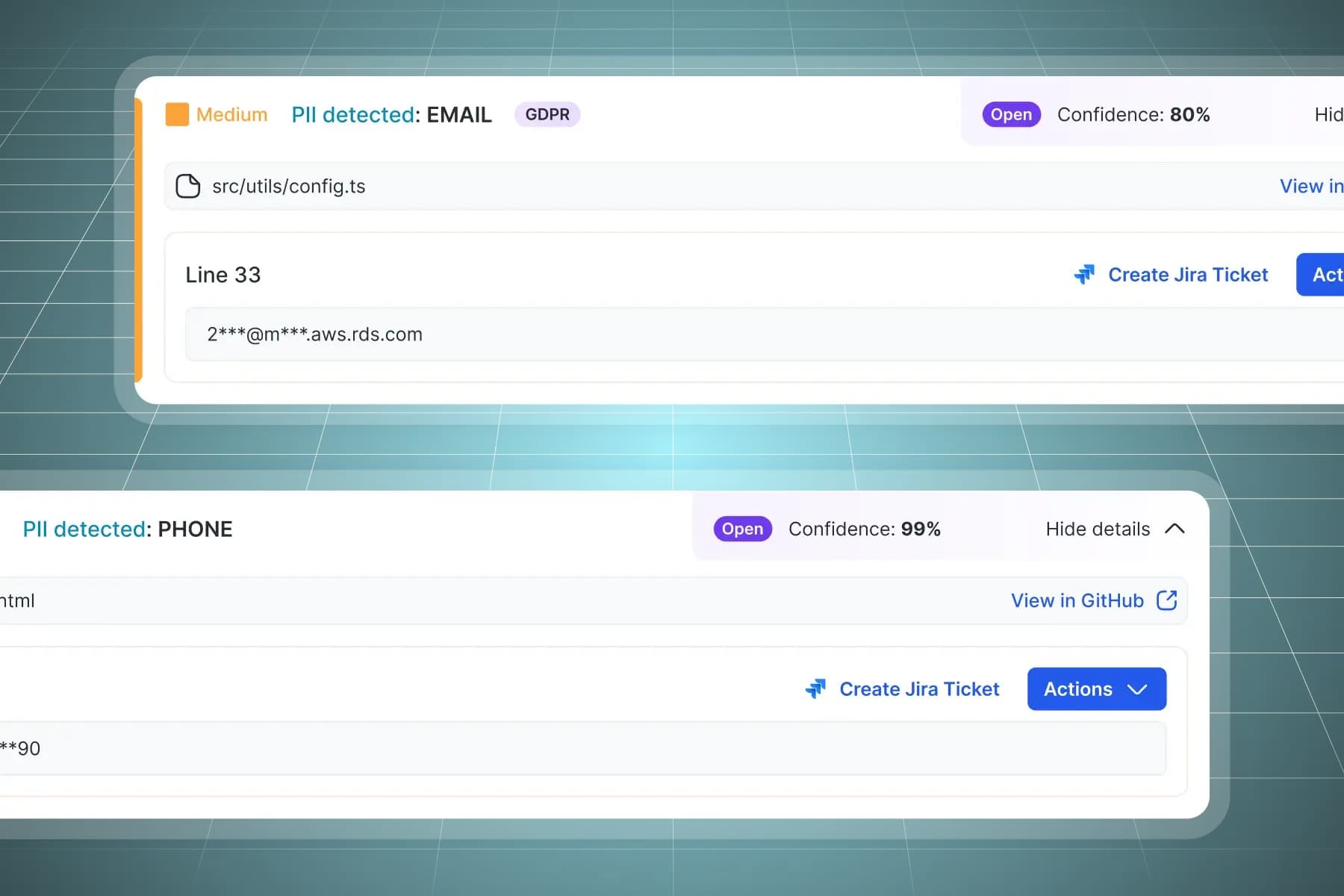Click the orange Medium severity square icon
The height and width of the screenshot is (896, 1344).
pyautogui.click(x=177, y=114)
